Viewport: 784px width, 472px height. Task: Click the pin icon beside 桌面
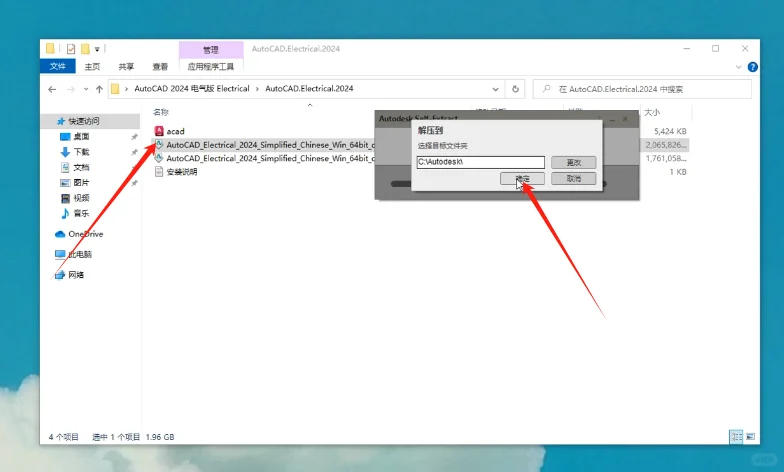pyautogui.click(x=134, y=137)
